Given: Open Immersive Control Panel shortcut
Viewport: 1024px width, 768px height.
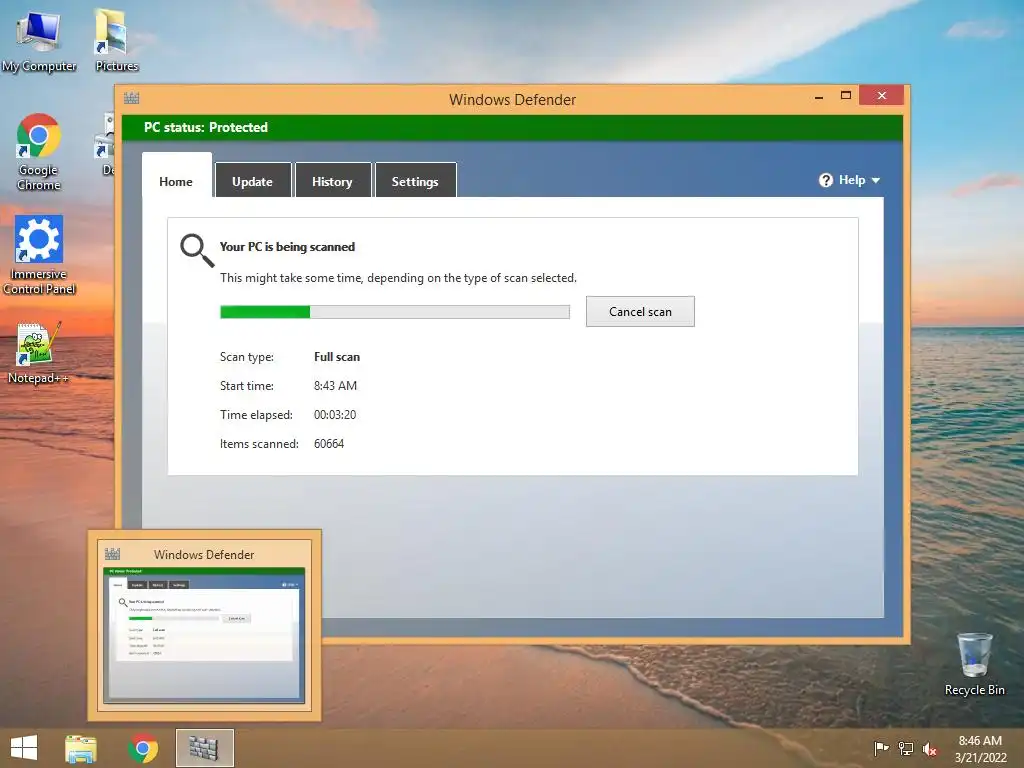Looking at the screenshot, I should [39, 255].
